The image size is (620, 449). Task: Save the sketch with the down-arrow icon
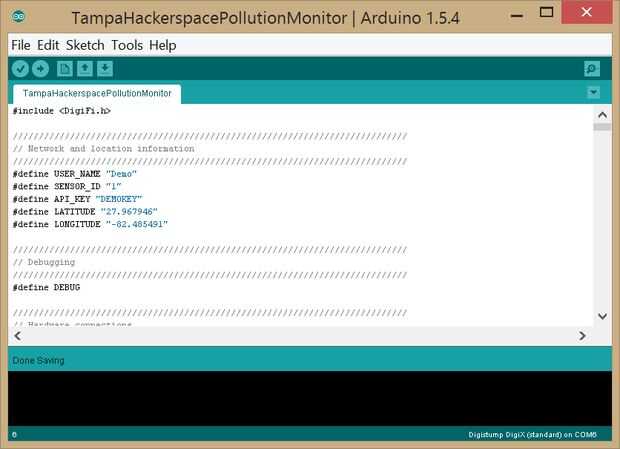tap(105, 69)
